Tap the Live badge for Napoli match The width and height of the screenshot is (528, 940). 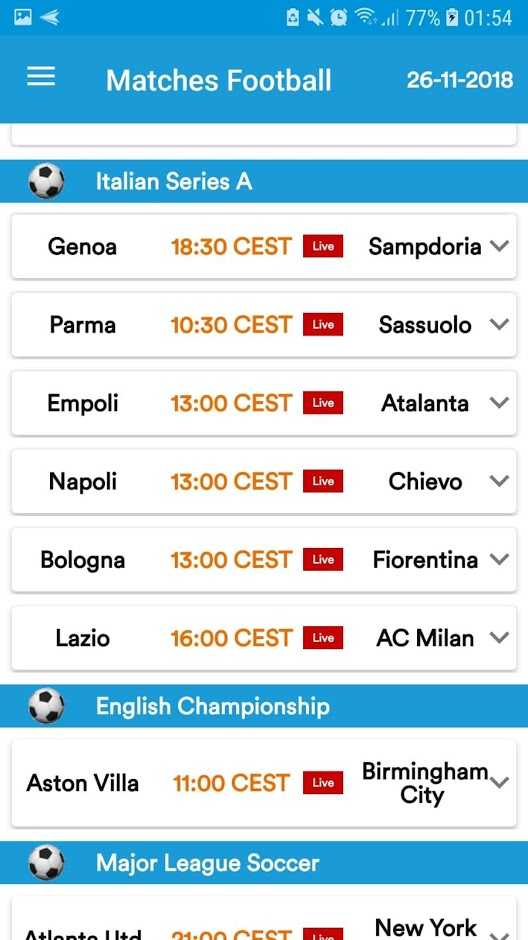[x=323, y=481]
